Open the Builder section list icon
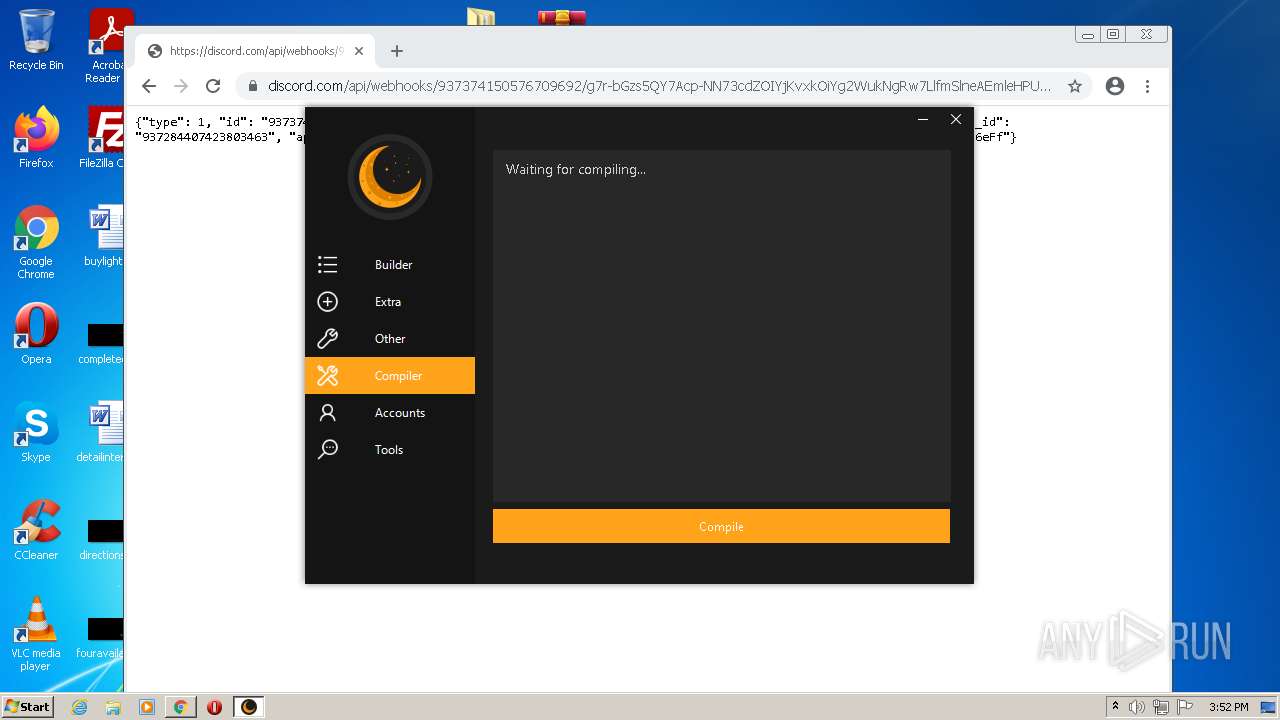 coord(327,265)
